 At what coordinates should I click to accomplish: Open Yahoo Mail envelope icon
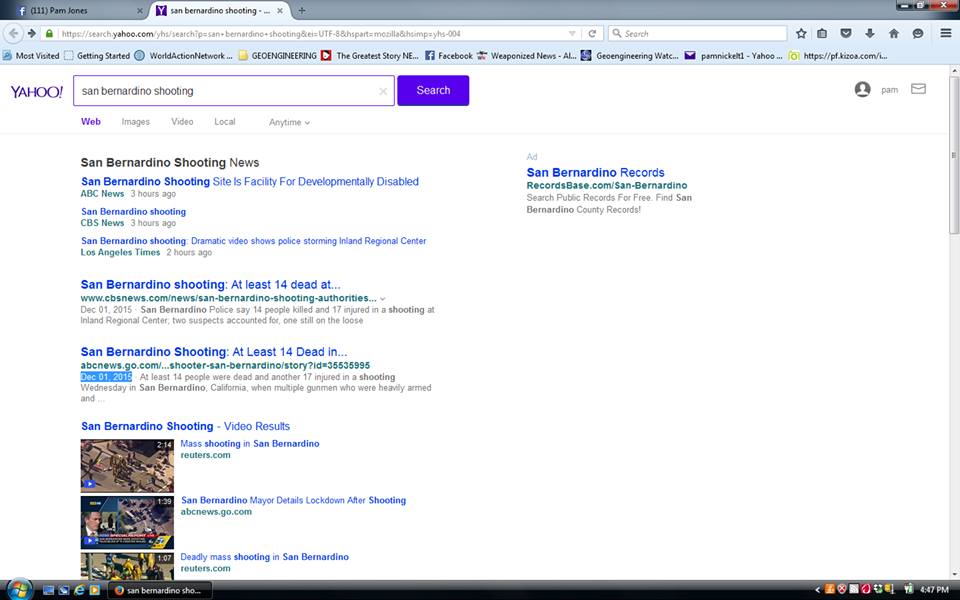(918, 89)
